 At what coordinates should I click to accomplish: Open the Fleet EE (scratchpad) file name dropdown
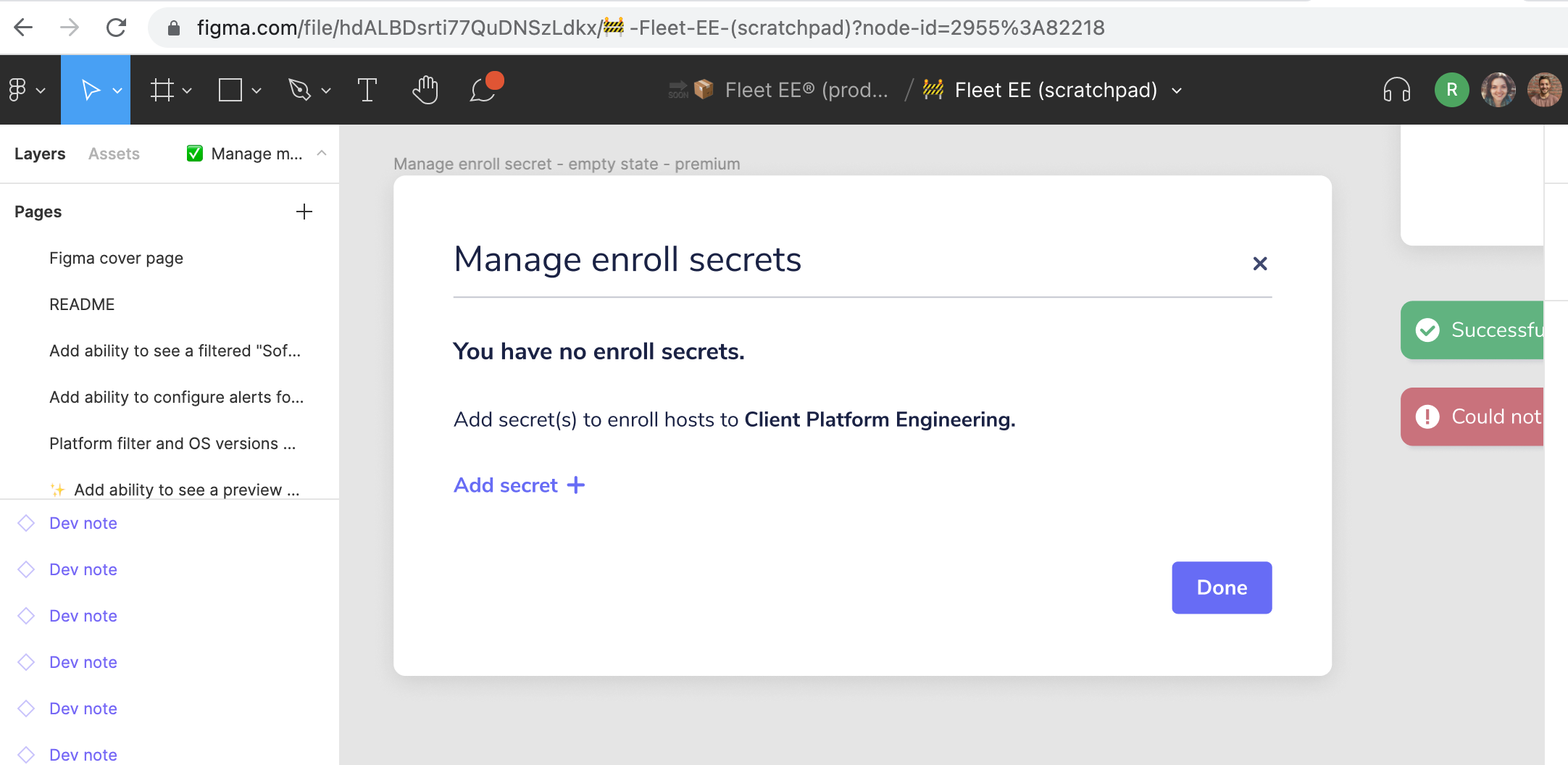pyautogui.click(x=1177, y=91)
